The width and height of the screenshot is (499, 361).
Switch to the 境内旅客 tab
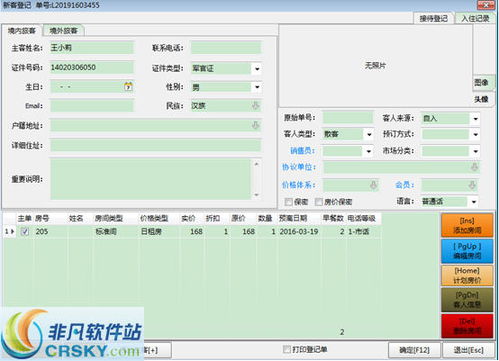[22, 31]
